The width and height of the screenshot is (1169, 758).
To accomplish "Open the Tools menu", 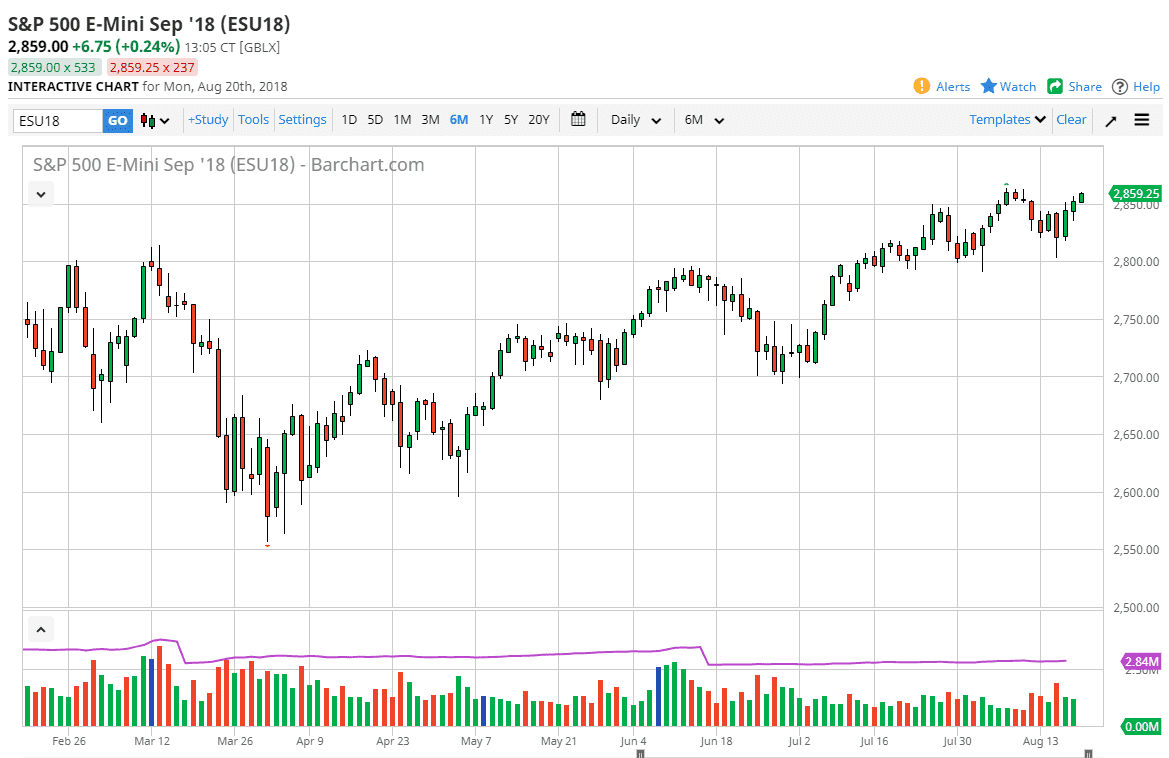I will (x=253, y=120).
